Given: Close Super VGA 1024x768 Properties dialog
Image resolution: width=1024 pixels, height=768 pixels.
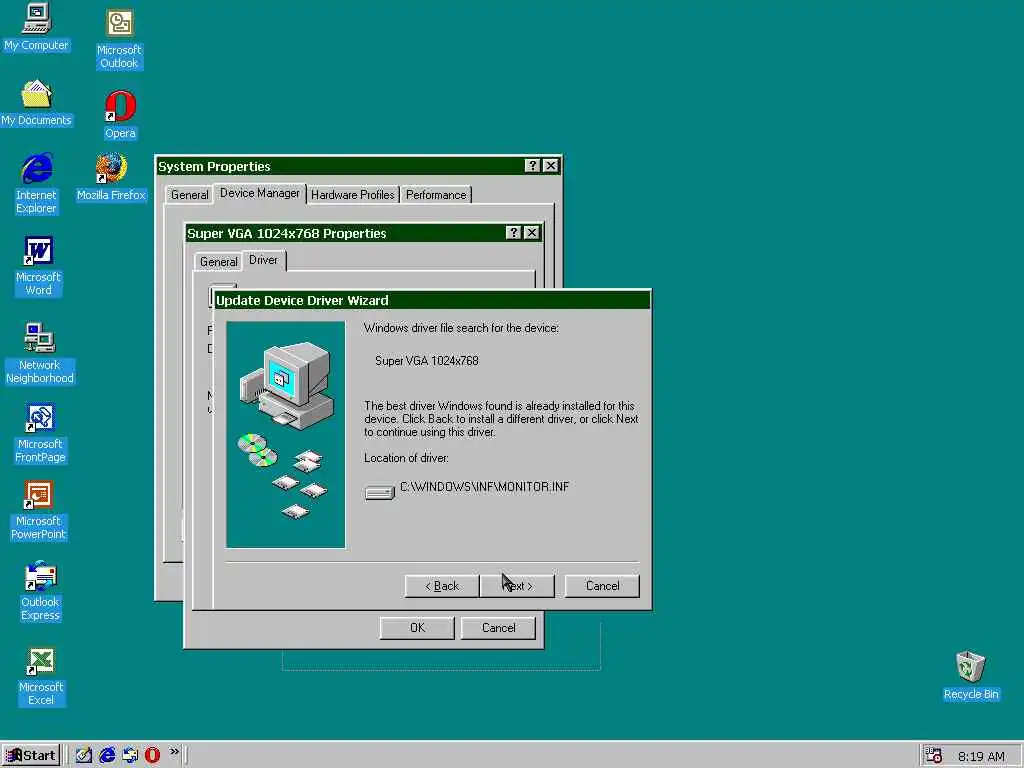Looking at the screenshot, I should [x=532, y=232].
